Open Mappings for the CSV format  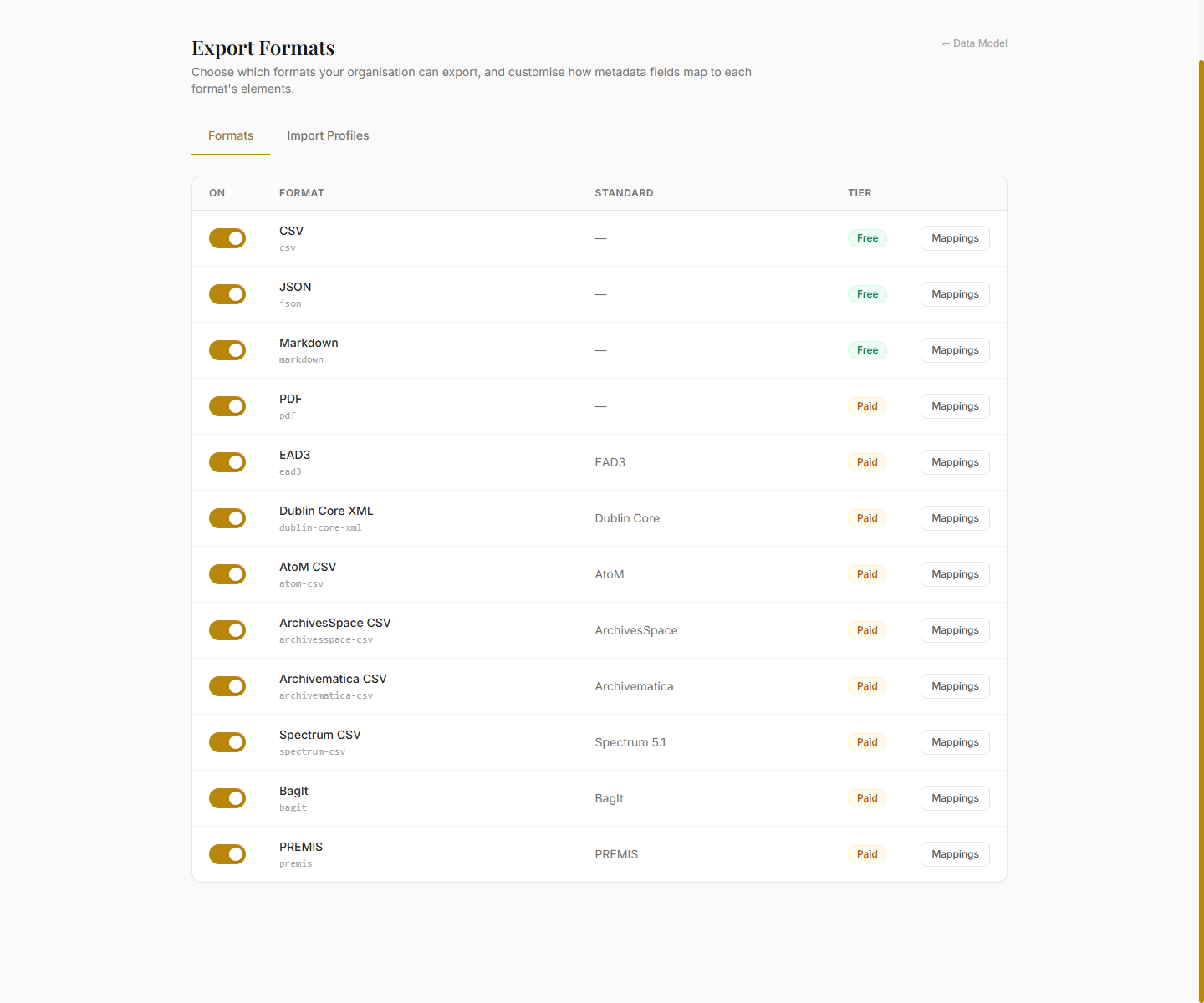click(x=955, y=238)
